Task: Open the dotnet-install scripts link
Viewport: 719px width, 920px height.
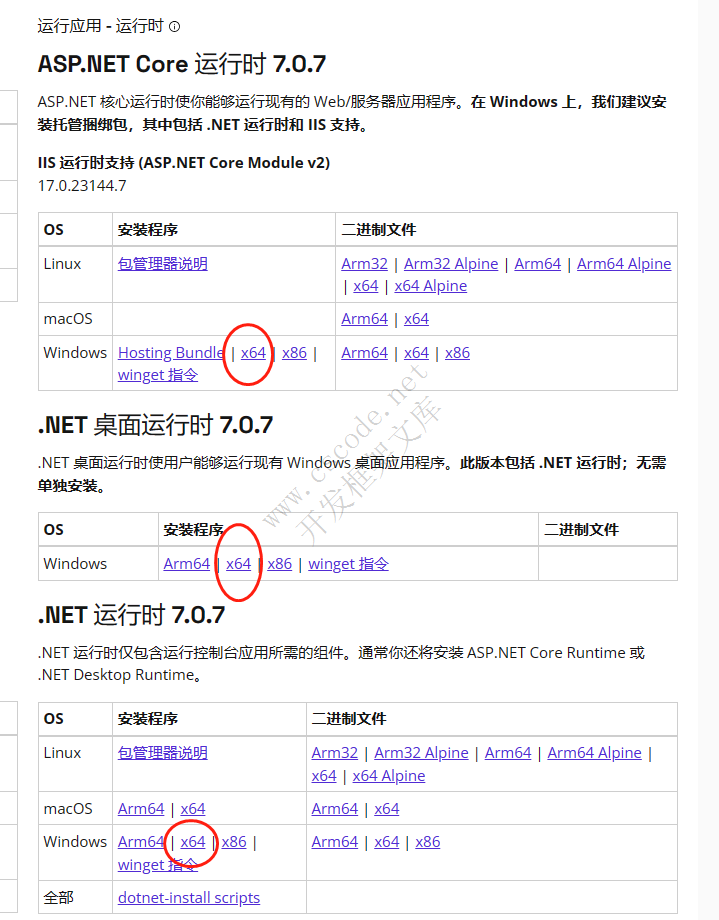Action: [x=189, y=898]
